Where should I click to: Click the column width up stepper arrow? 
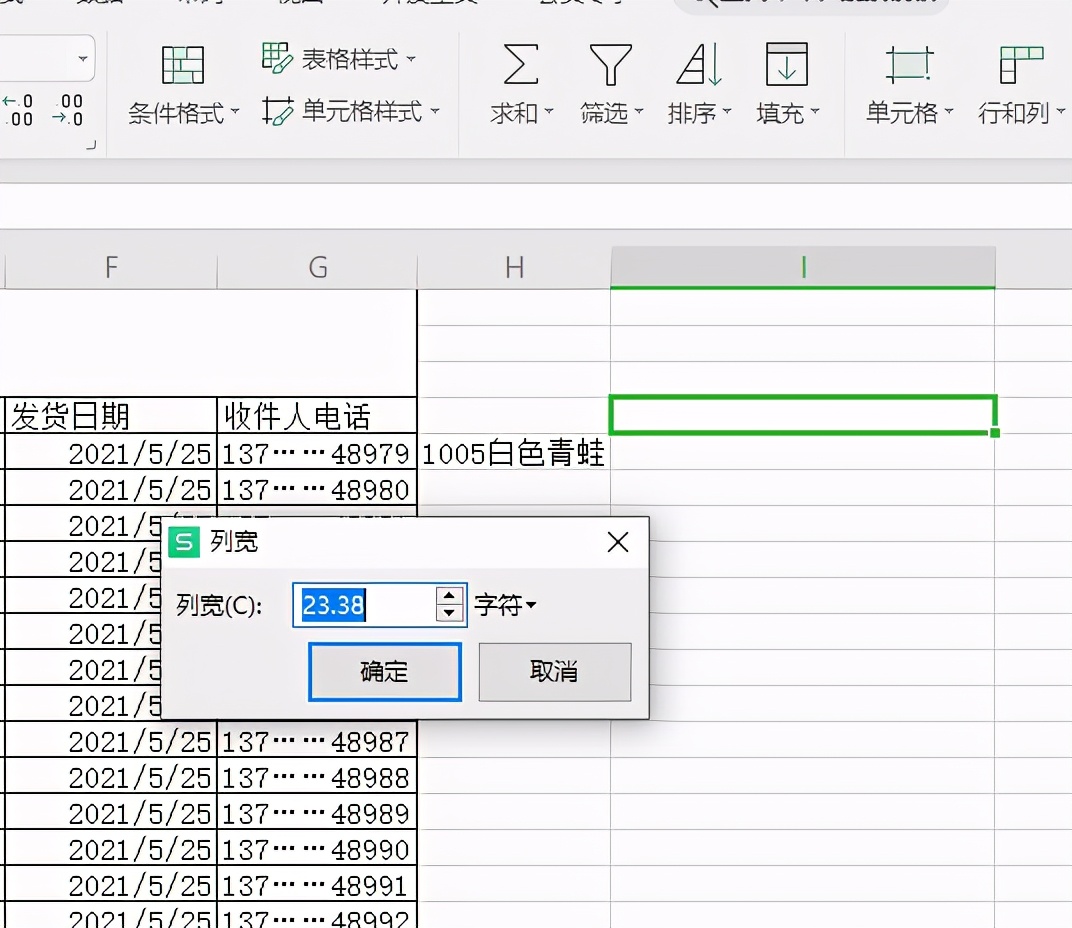point(450,597)
